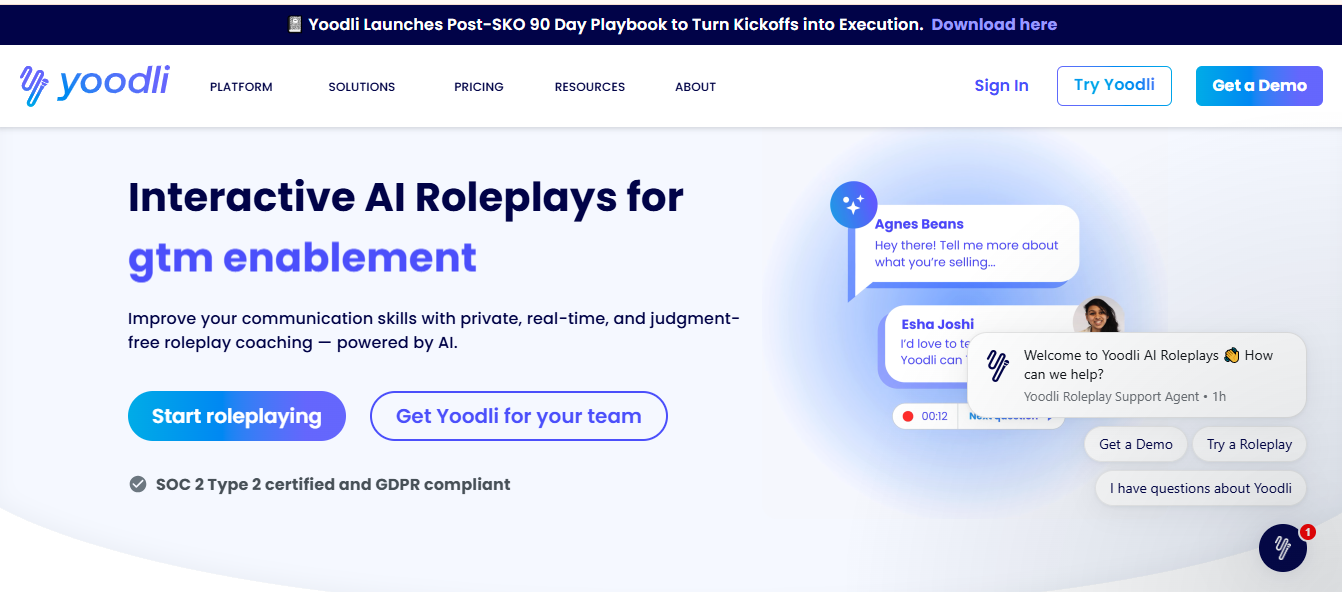Click the Download here banner link
The width and height of the screenshot is (1342, 592).
click(x=994, y=24)
